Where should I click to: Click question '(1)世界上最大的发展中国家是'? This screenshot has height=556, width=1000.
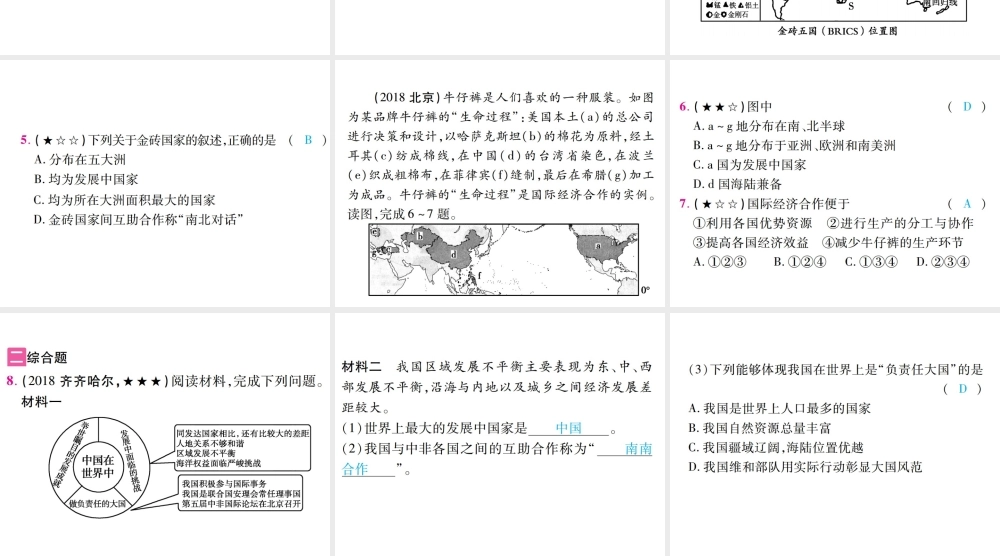[x=435, y=428]
